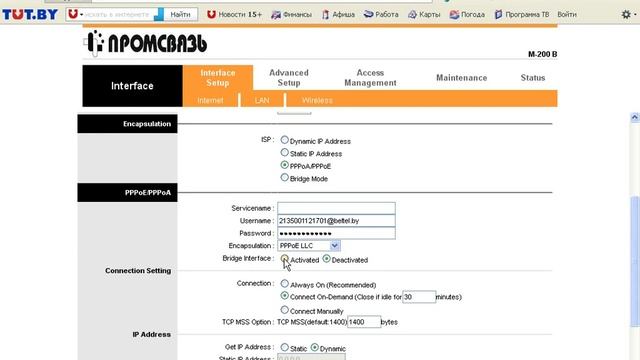This screenshot has width=640, height=360.
Task: Open the search engine selector icon
Action: point(75,14)
